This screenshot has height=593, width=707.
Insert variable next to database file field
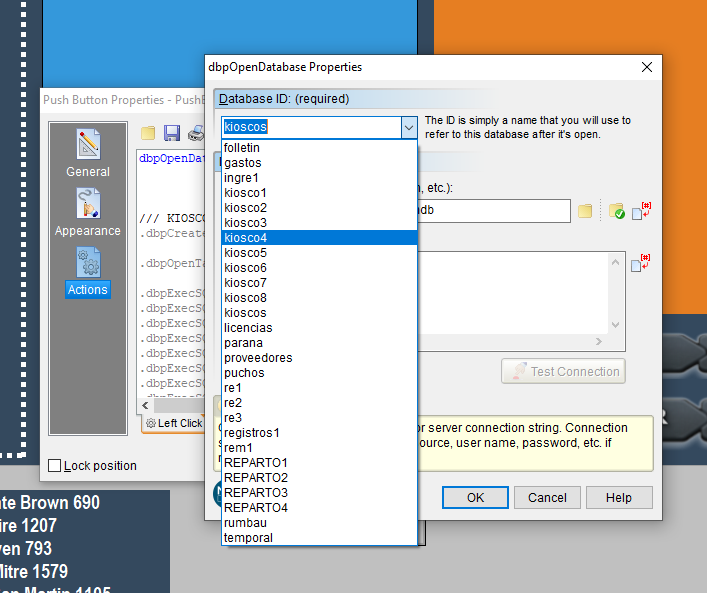point(642,210)
